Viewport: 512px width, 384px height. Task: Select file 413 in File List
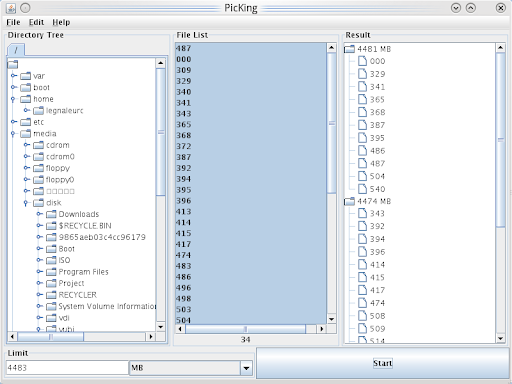click(251, 211)
